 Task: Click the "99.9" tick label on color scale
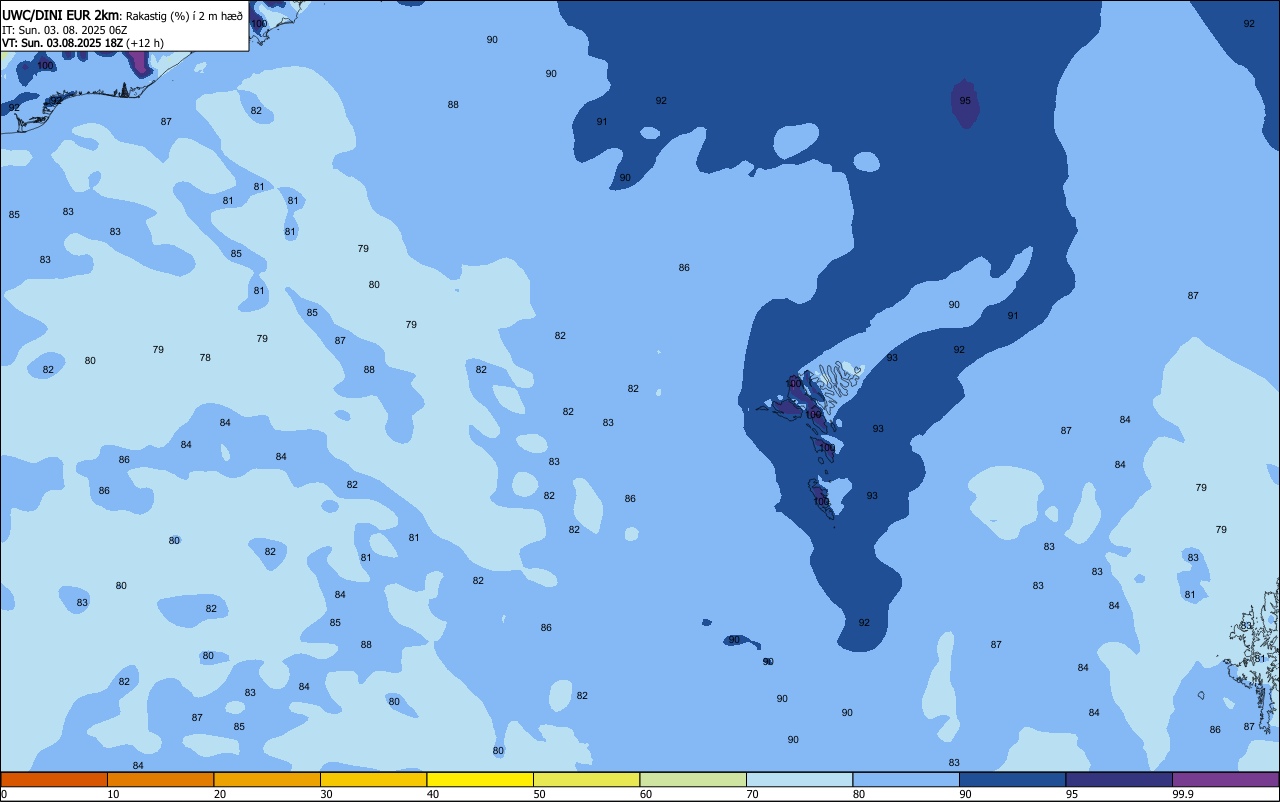1183,794
